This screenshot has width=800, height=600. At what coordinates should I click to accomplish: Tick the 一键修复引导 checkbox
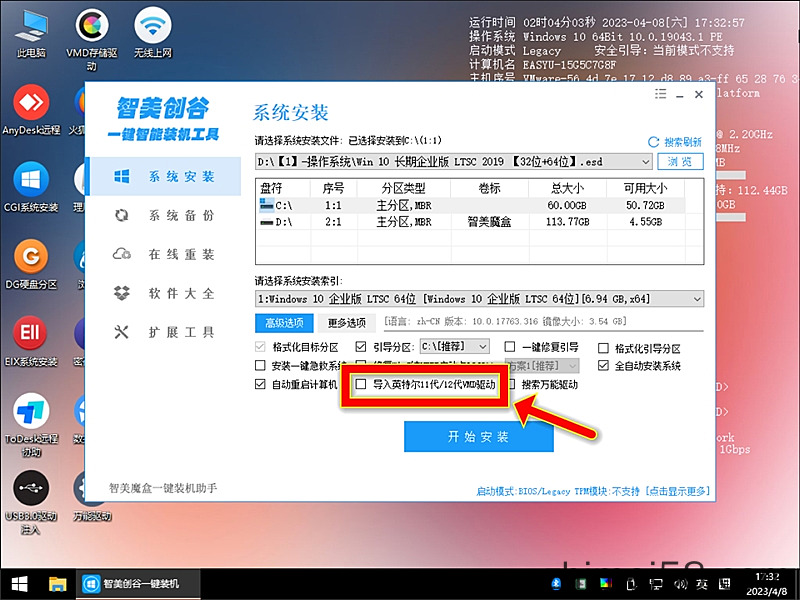(510, 347)
